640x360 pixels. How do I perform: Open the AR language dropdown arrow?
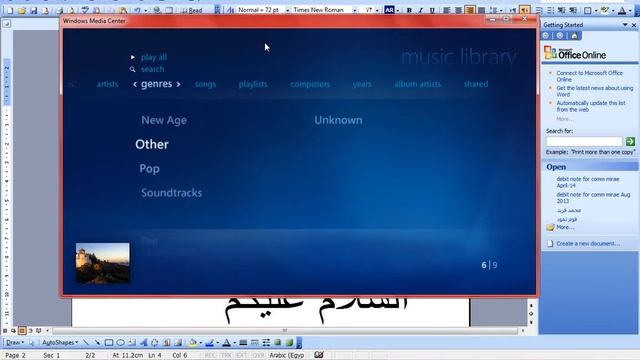(398, 10)
